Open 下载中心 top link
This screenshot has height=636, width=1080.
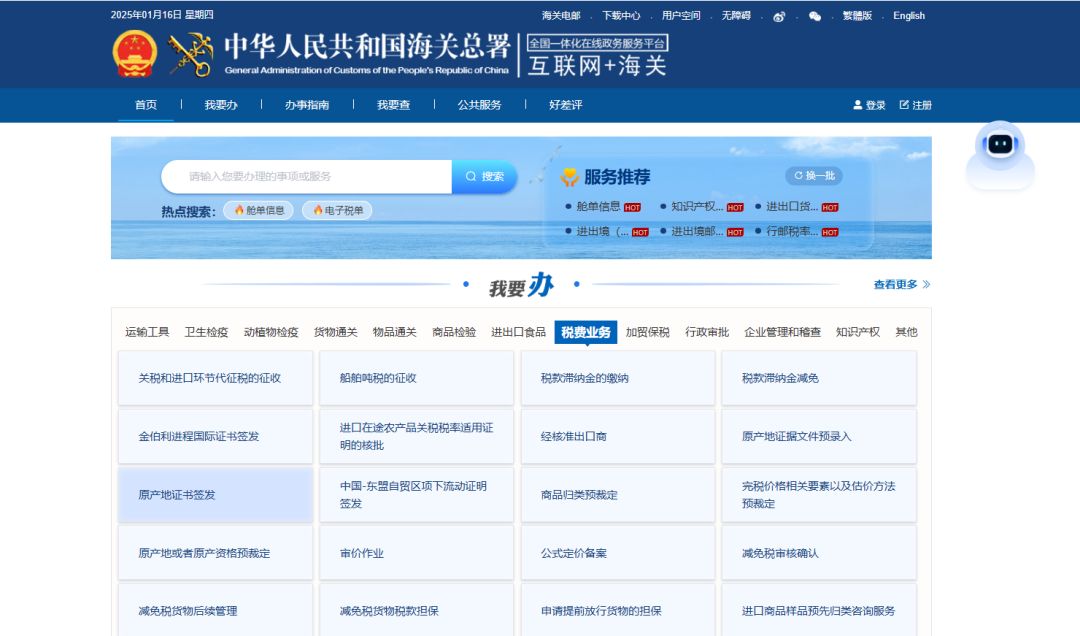click(621, 16)
